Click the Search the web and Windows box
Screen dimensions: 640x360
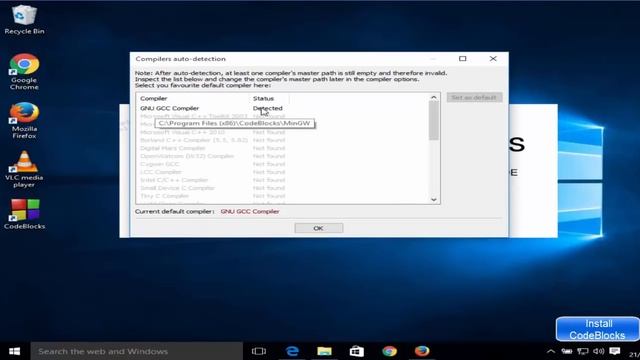click(137, 351)
